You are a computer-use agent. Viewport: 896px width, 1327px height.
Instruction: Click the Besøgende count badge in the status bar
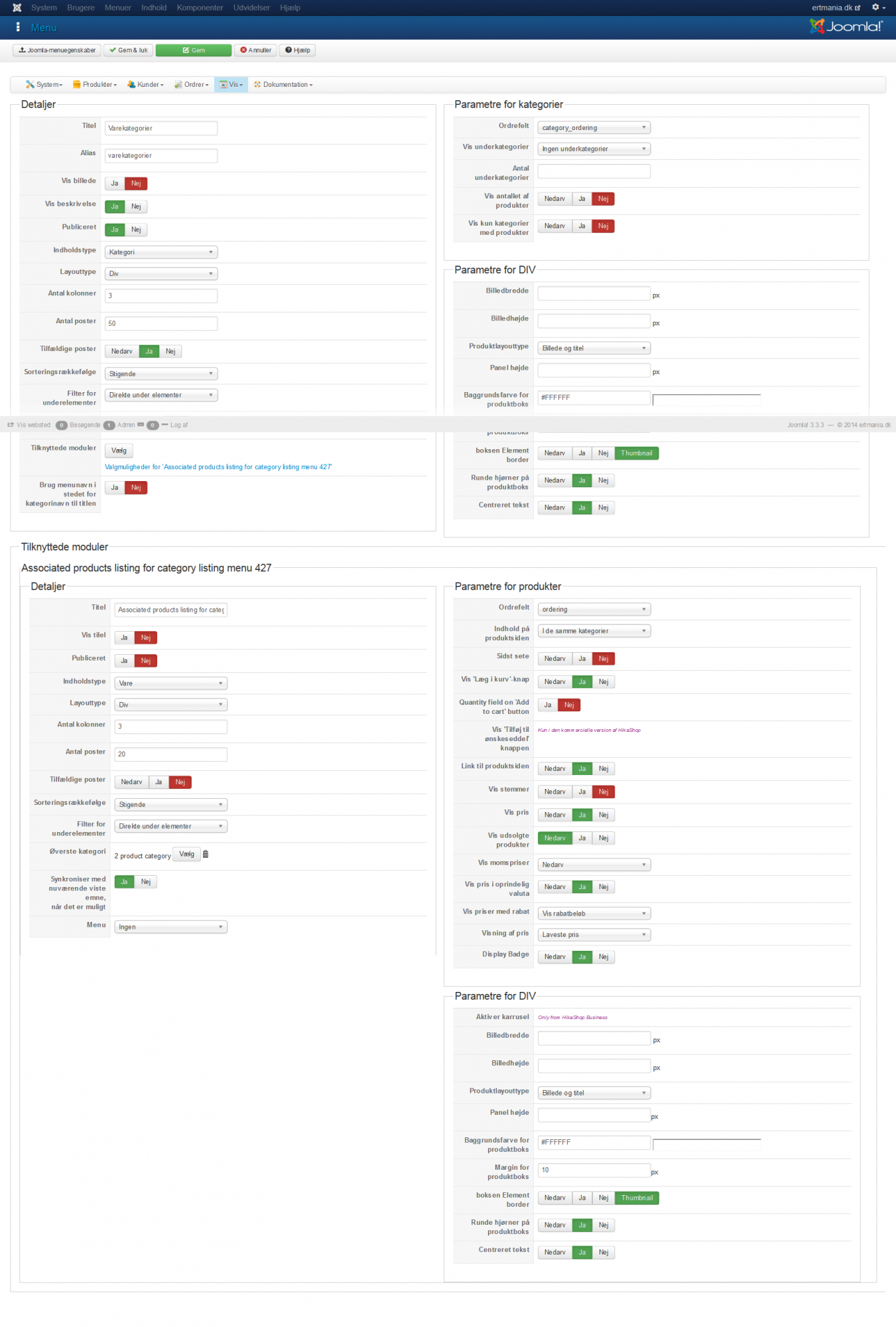(62, 425)
